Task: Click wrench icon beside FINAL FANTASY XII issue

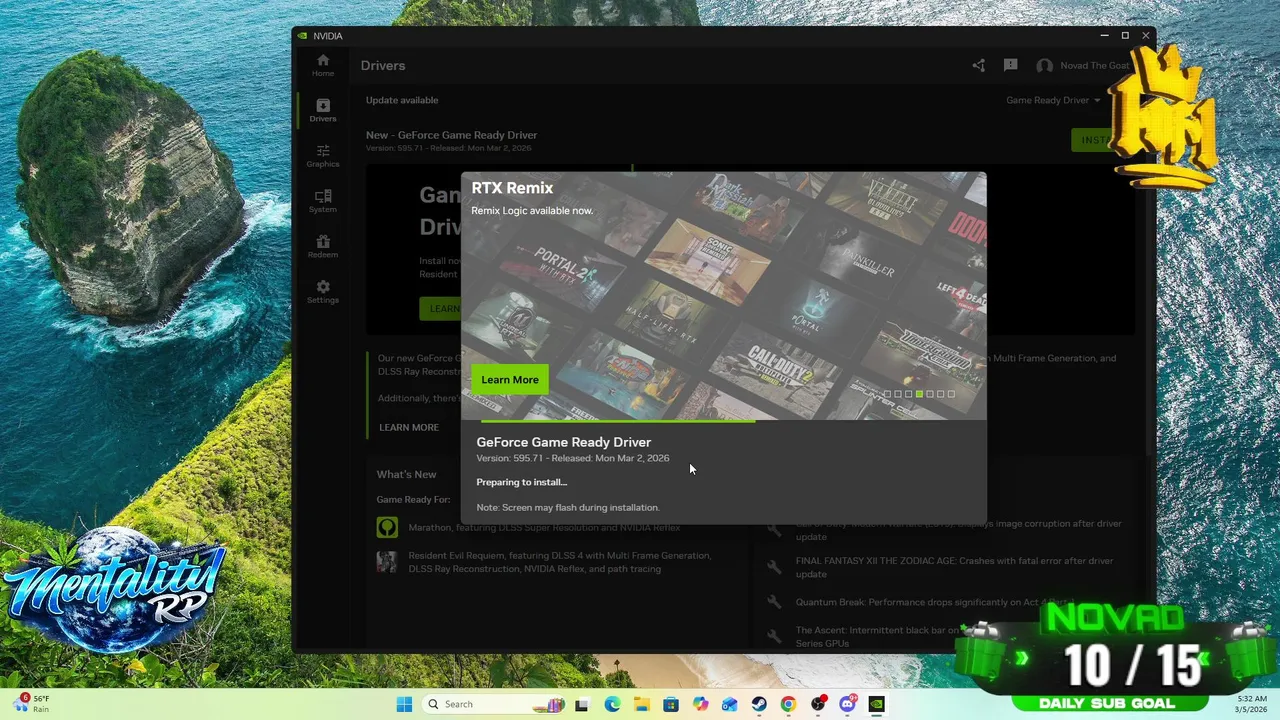Action: (774, 567)
